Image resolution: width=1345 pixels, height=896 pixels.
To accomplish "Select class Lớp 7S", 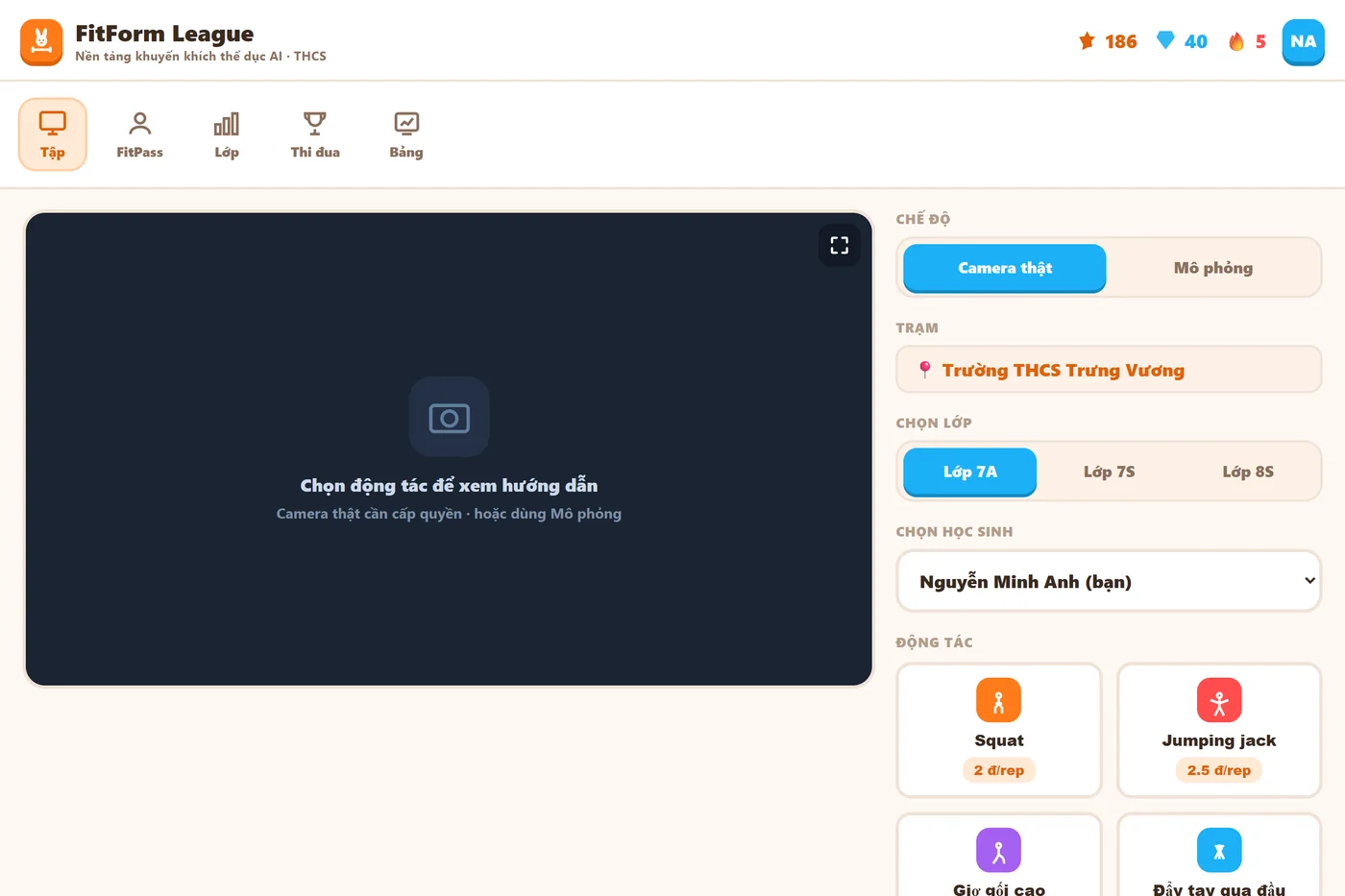I will [x=1110, y=472].
